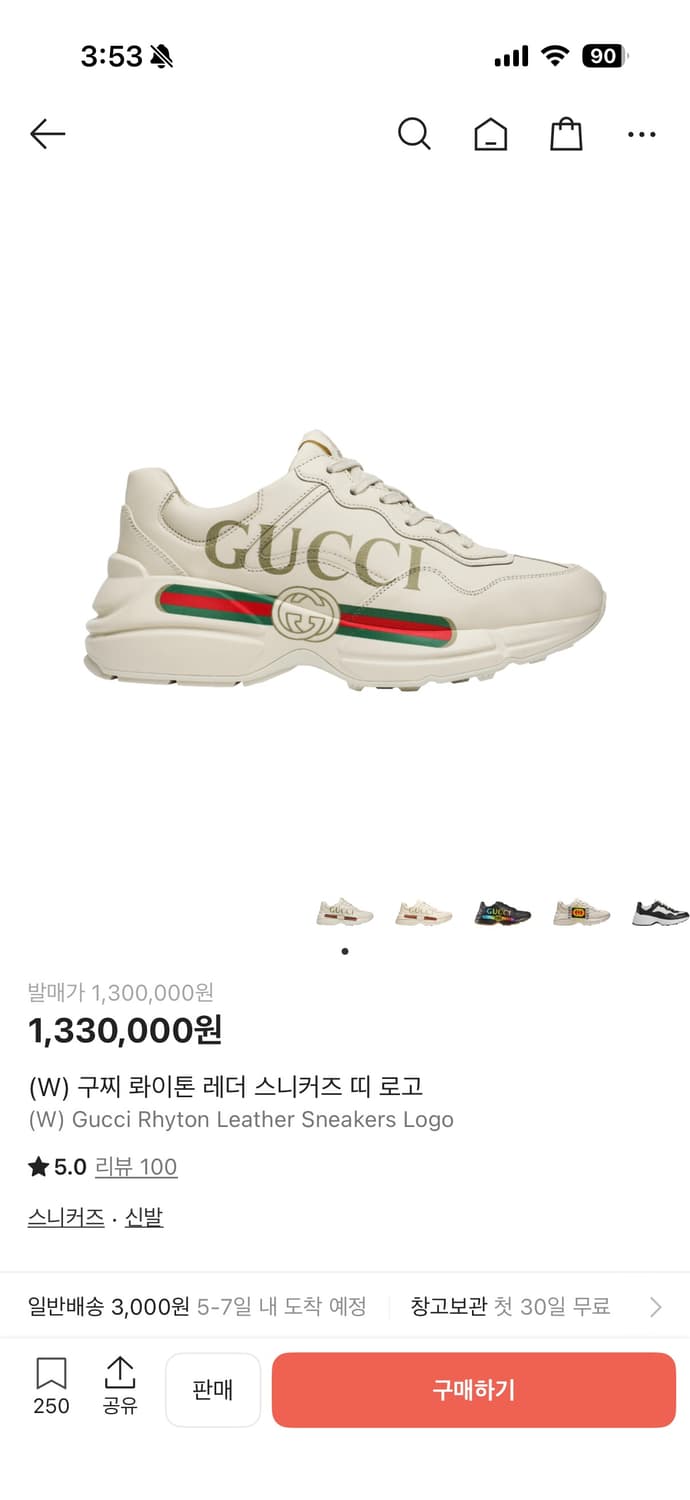
Task: Select the black and white sneaker thumbnail
Action: click(x=660, y=912)
